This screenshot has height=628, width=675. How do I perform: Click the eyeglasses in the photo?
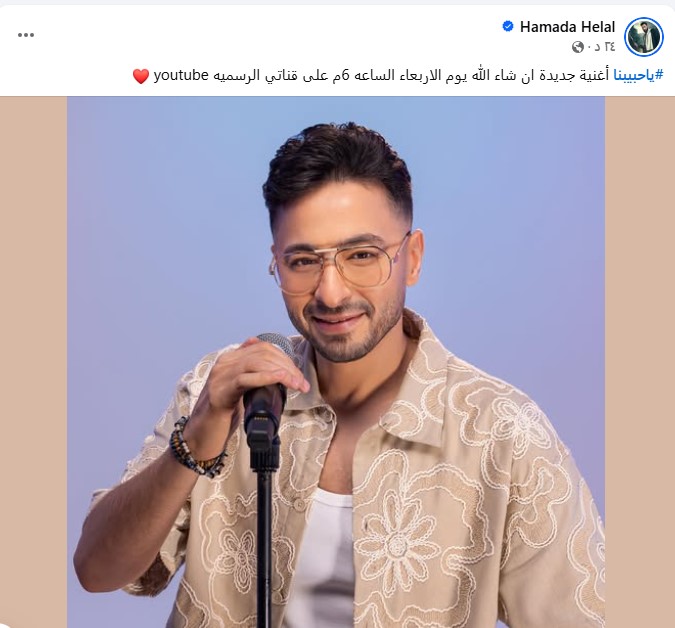point(340,265)
